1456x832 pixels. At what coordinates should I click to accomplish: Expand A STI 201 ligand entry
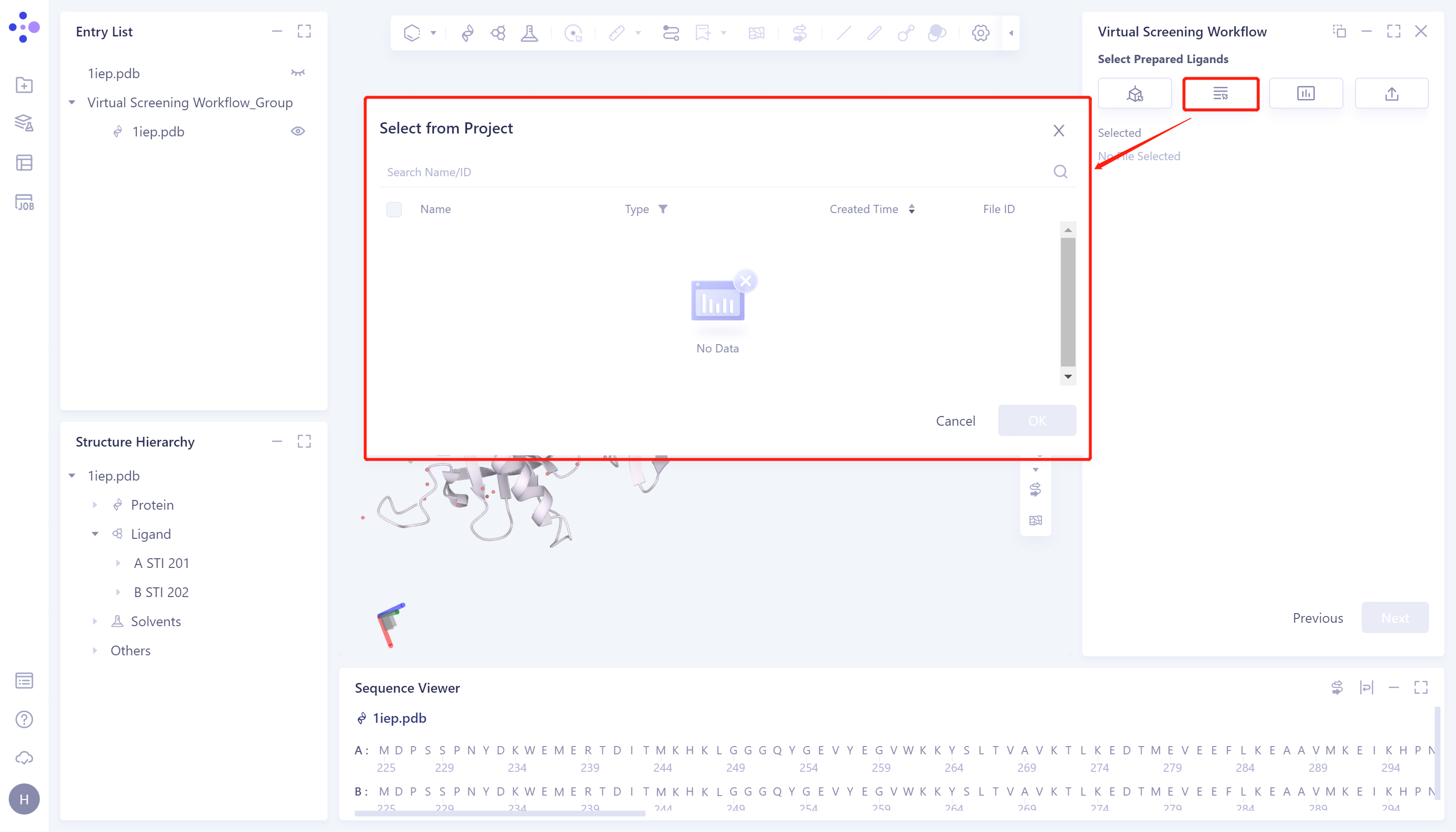pos(118,563)
